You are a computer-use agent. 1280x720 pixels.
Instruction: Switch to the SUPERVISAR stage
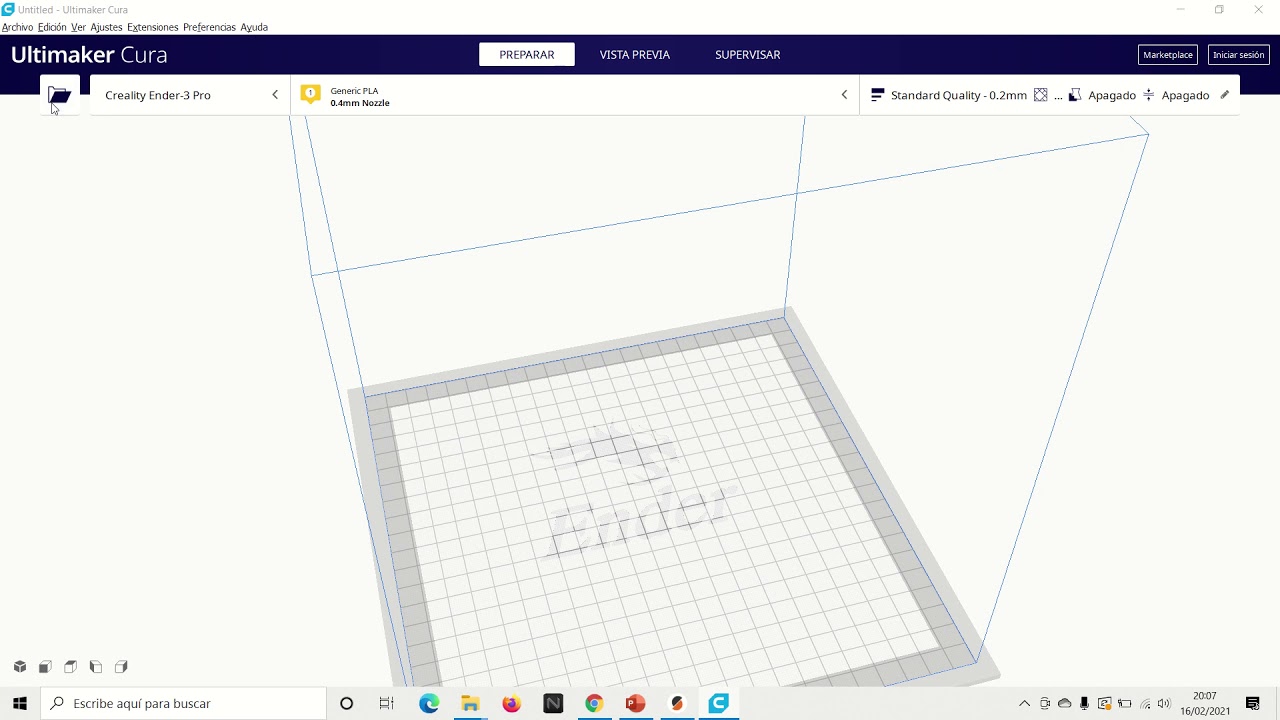click(747, 55)
